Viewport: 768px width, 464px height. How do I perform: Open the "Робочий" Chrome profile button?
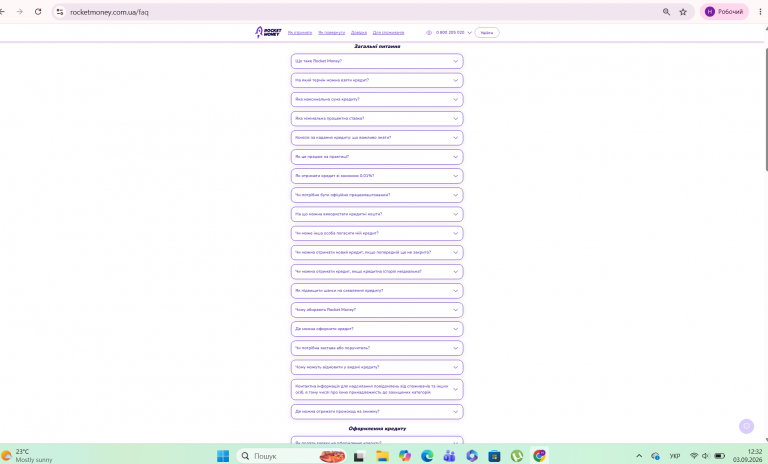(x=724, y=12)
